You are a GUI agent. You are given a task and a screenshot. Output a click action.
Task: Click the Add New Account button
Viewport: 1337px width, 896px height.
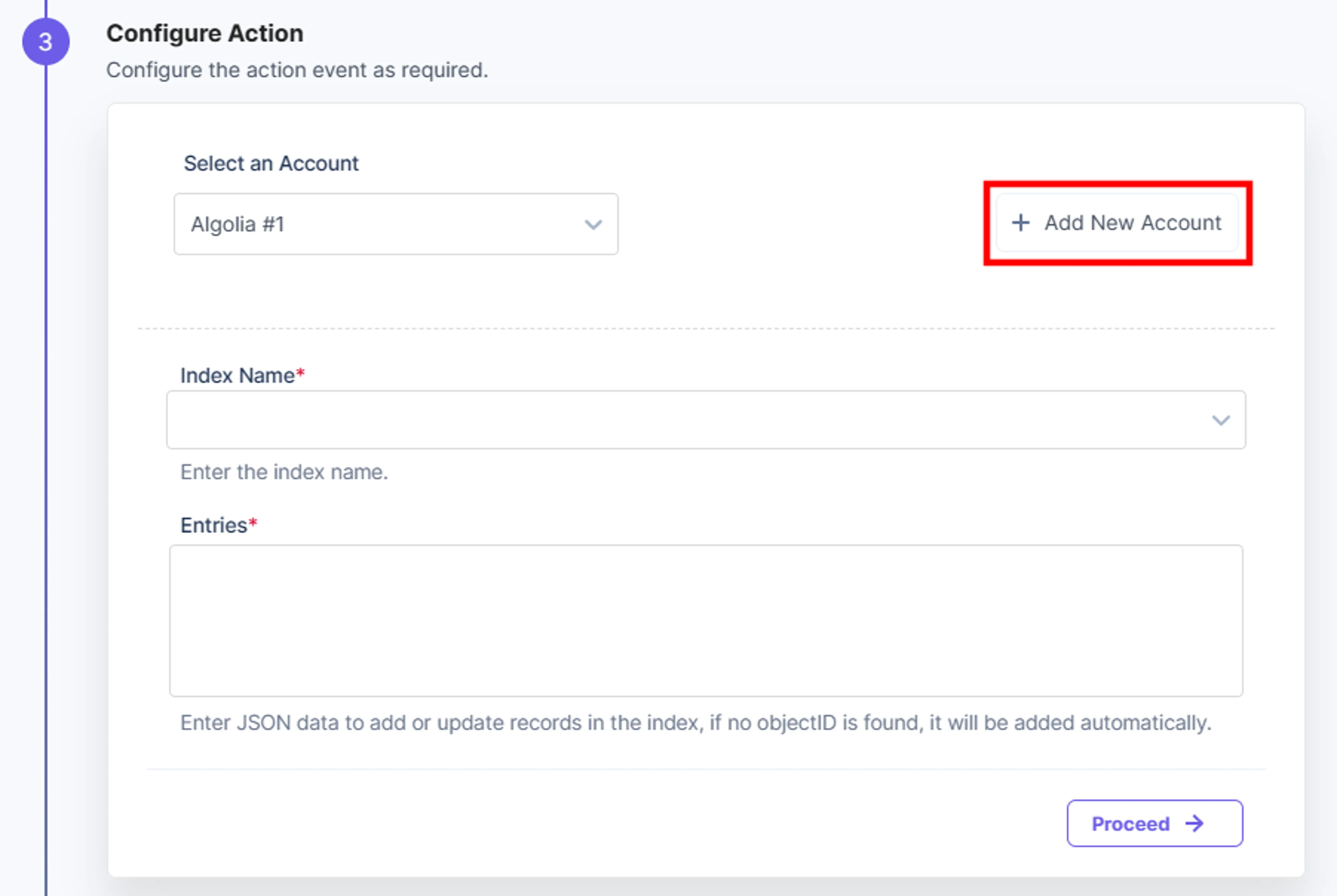pos(1117,223)
